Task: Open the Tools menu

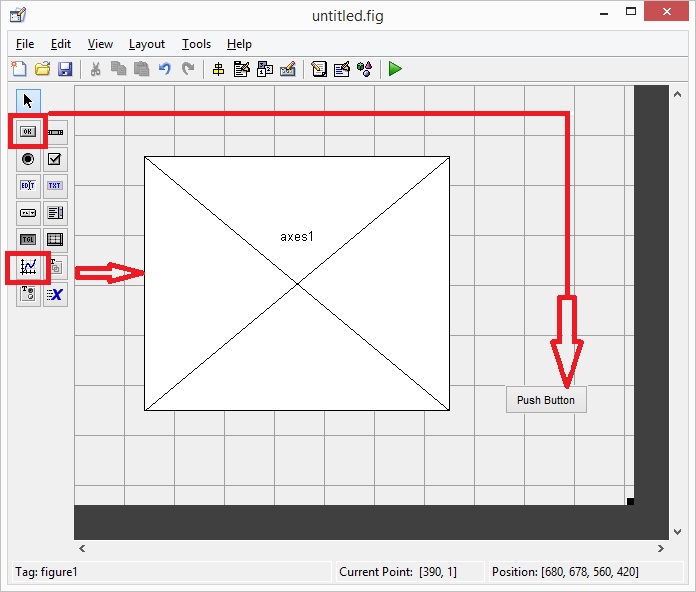Action: (196, 44)
